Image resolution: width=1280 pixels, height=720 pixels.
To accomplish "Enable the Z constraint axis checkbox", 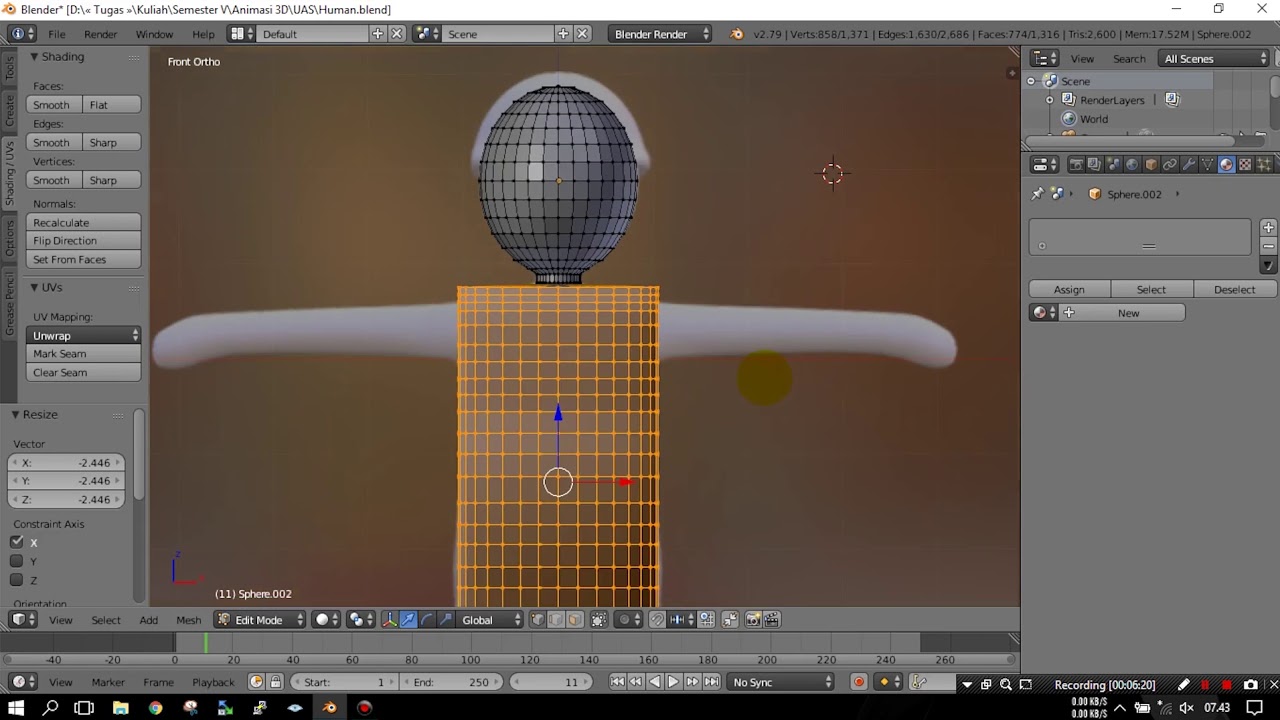I will coord(17,580).
